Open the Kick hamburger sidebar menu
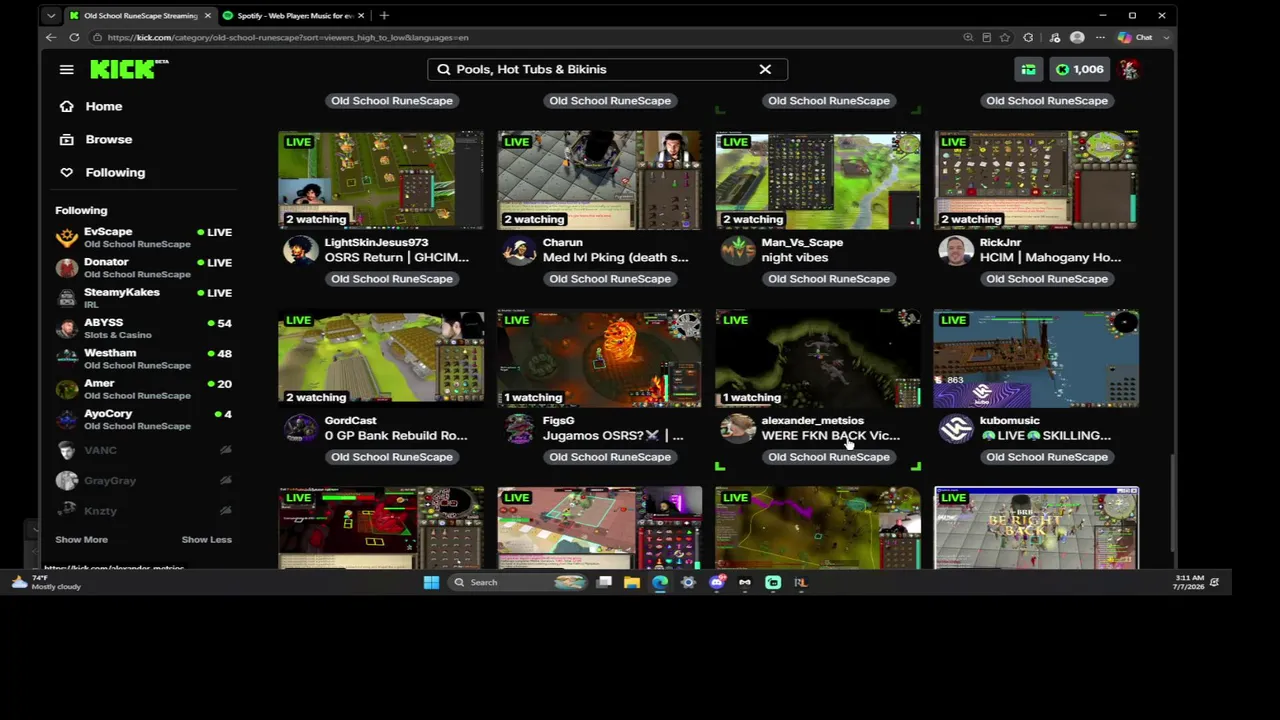The height and width of the screenshot is (720, 1280). pos(66,69)
